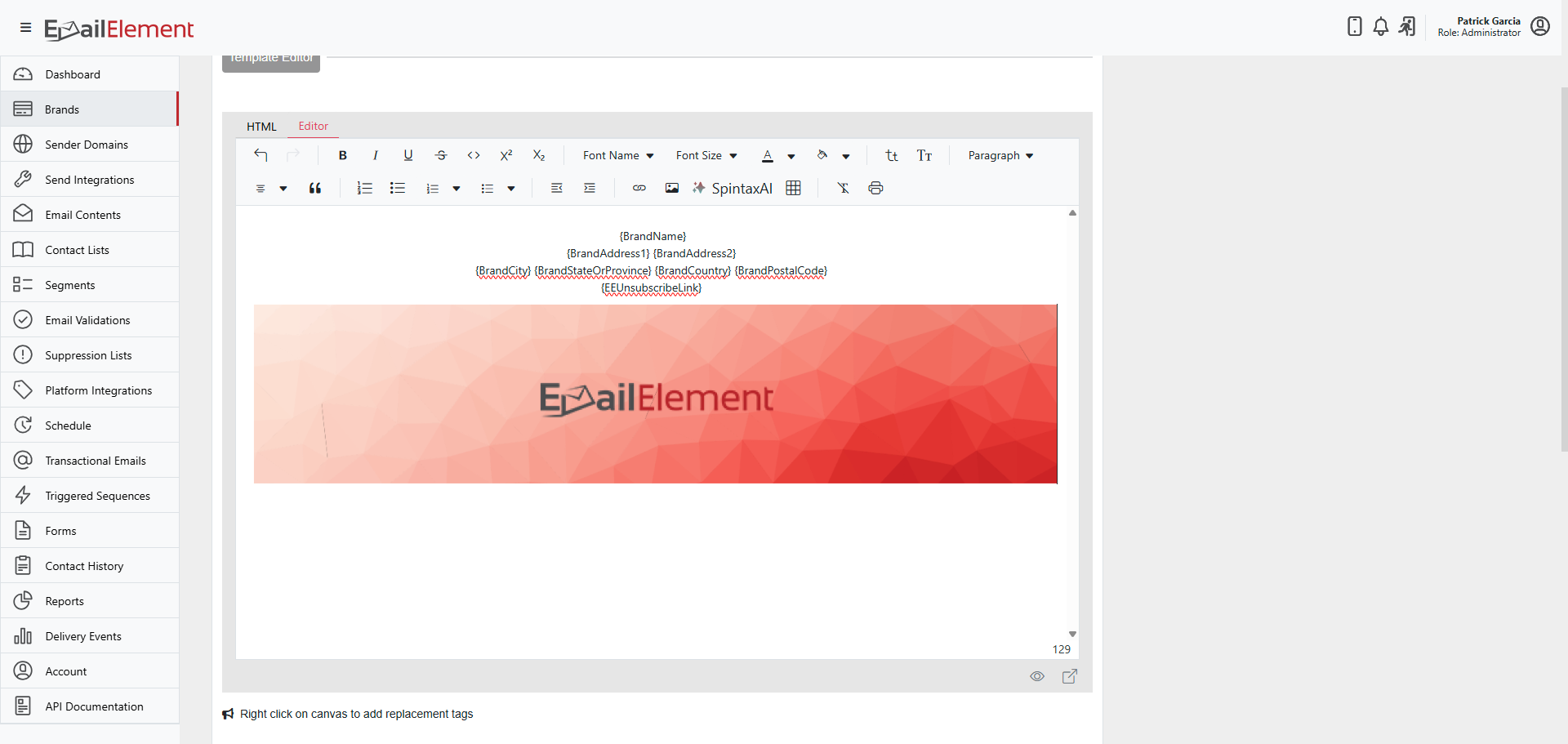
Task: Open template in a new window
Action: tap(1070, 676)
